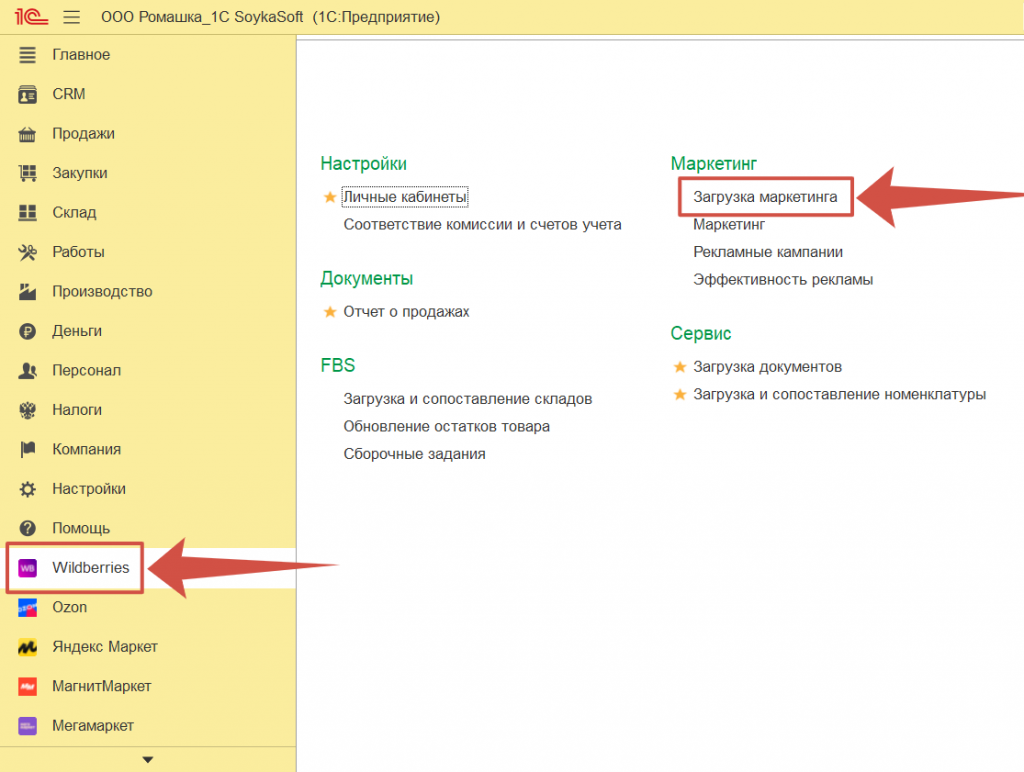The width and height of the screenshot is (1024, 772).
Task: Open Сборочные задания link
Action: pos(414,454)
